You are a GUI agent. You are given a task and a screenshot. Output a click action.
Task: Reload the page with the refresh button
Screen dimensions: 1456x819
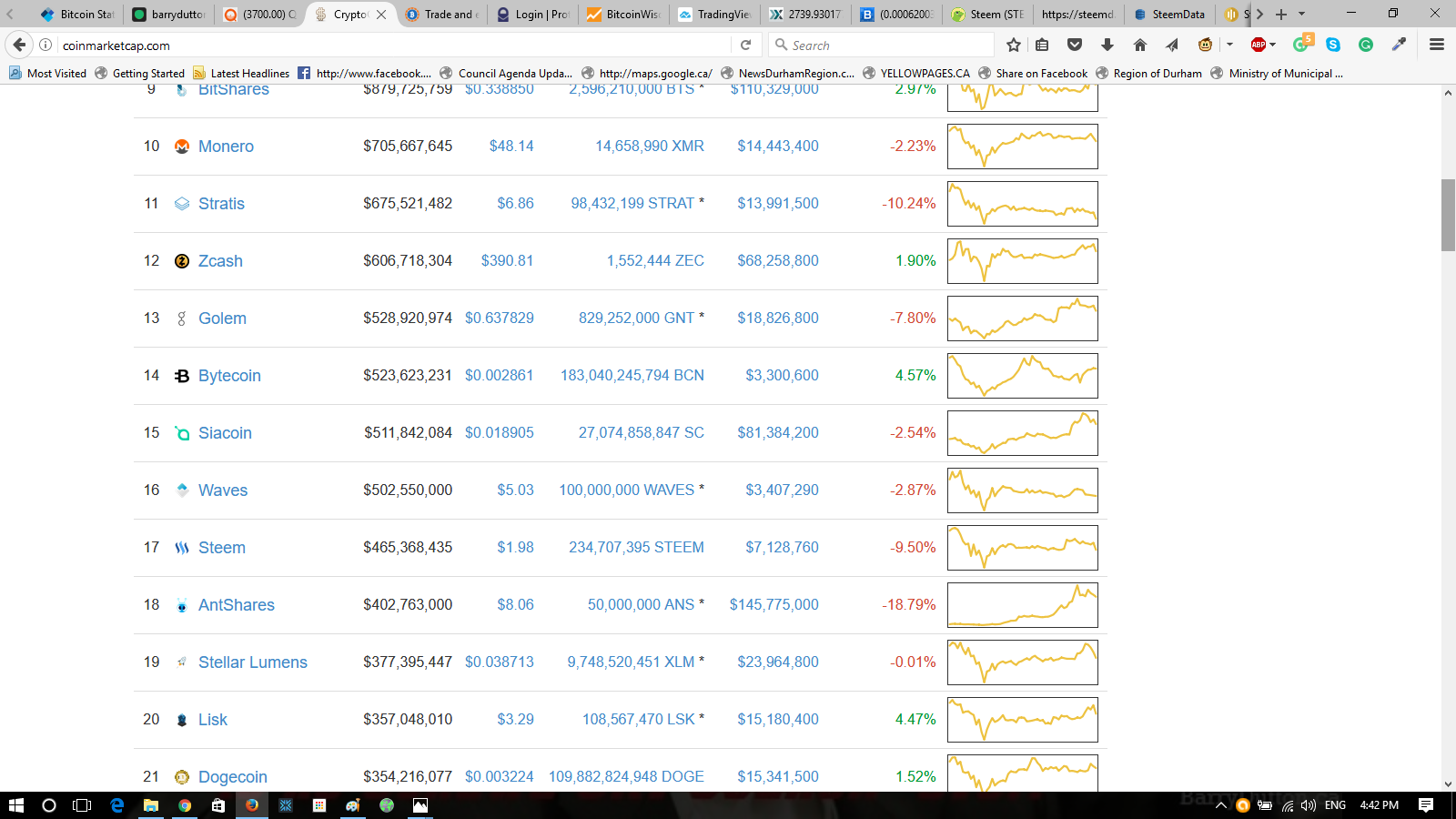click(x=745, y=45)
